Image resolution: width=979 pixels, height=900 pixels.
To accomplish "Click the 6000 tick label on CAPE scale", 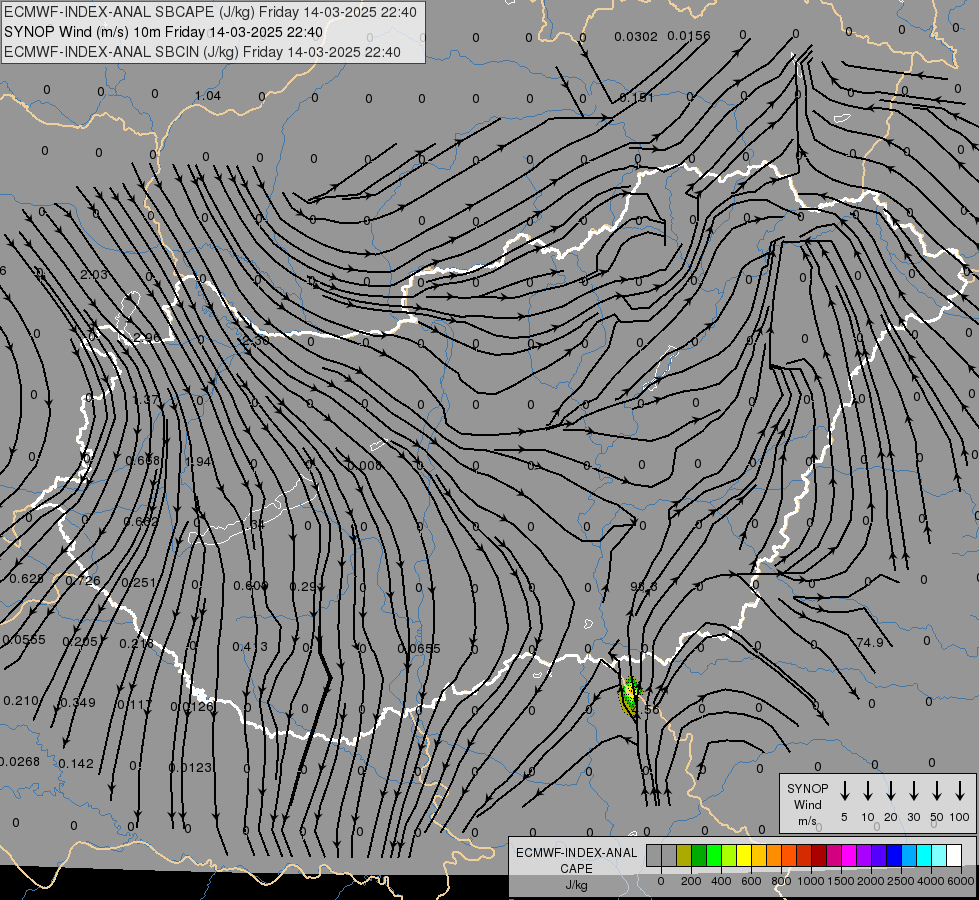I will (x=961, y=881).
